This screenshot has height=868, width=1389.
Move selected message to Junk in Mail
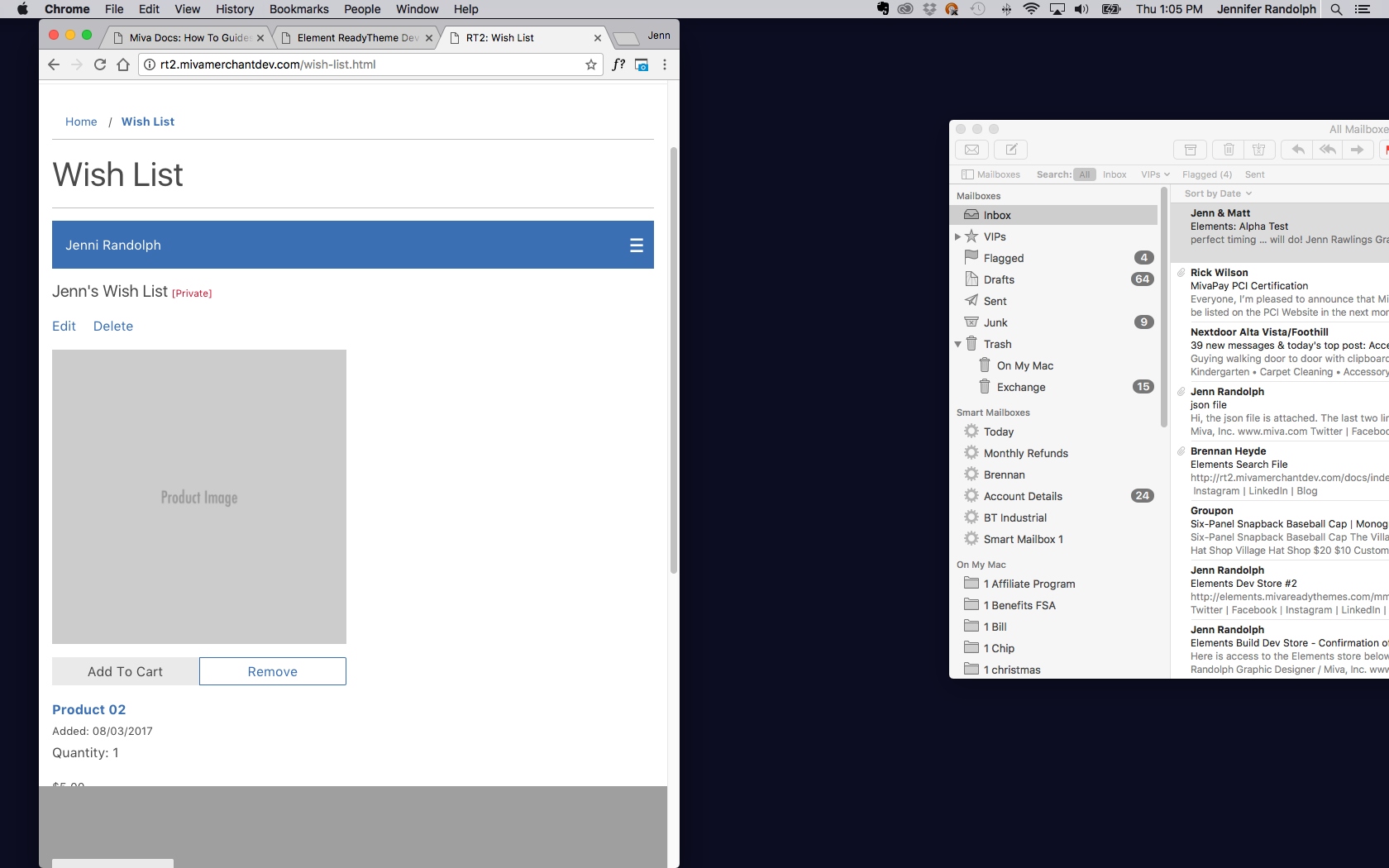coord(1259,150)
